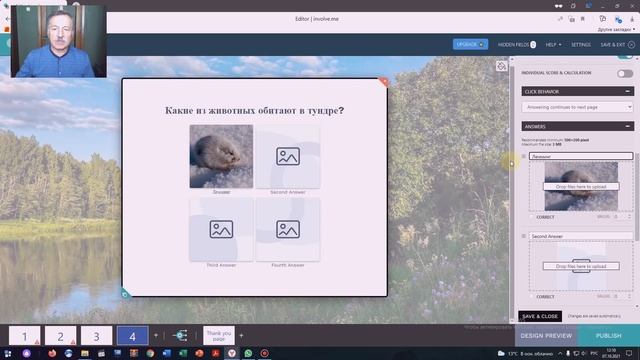Open File Explorer from the taskbar
Screen dimensions: 640x360
click(x=85, y=353)
